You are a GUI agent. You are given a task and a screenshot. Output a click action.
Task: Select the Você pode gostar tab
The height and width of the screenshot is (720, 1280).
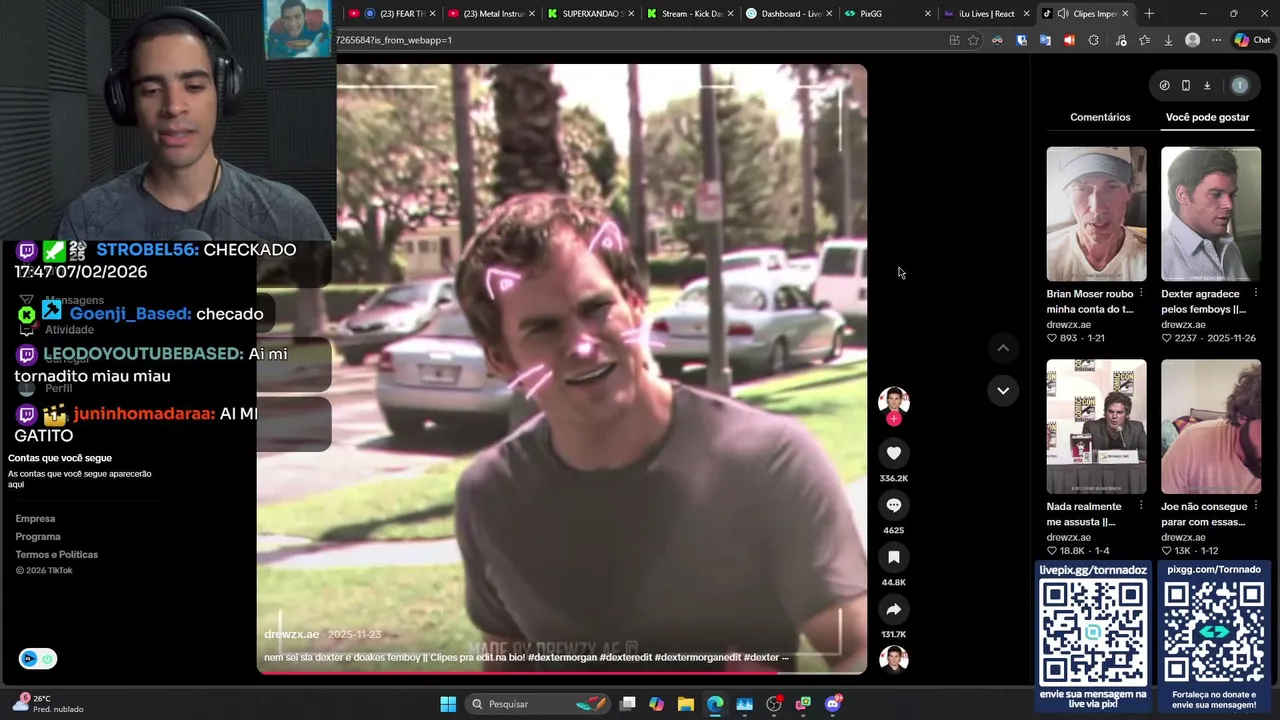pos(1207,117)
